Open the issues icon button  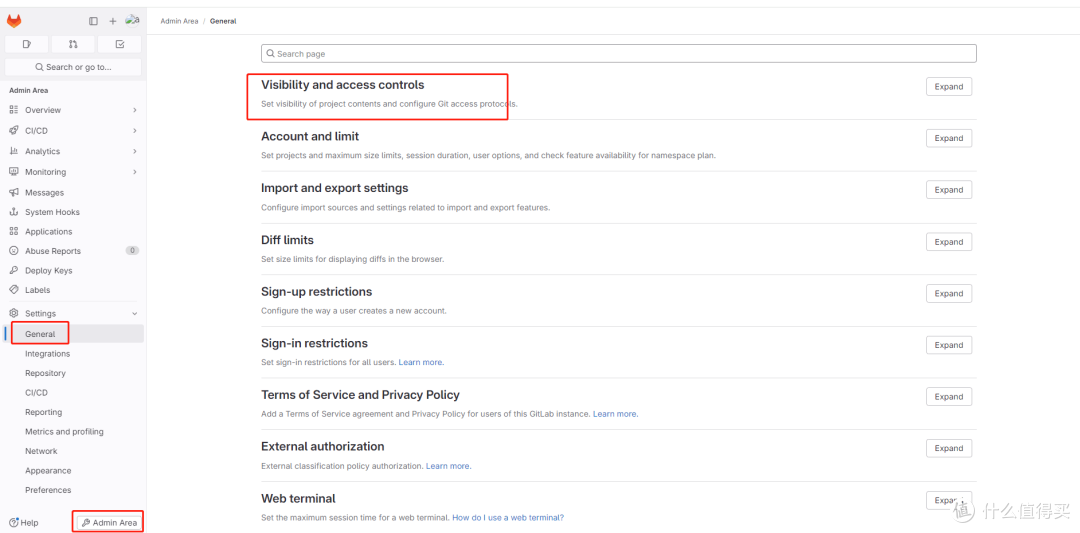pyautogui.click(x=27, y=44)
